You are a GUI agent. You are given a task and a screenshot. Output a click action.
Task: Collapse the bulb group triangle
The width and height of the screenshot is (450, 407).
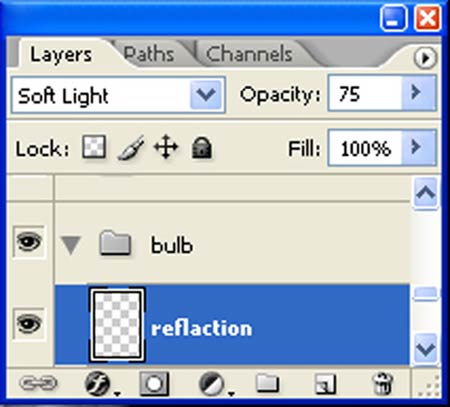[71, 245]
